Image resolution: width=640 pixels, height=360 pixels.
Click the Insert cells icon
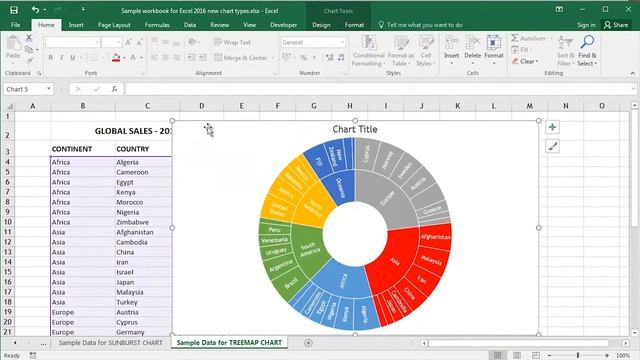click(x=451, y=42)
